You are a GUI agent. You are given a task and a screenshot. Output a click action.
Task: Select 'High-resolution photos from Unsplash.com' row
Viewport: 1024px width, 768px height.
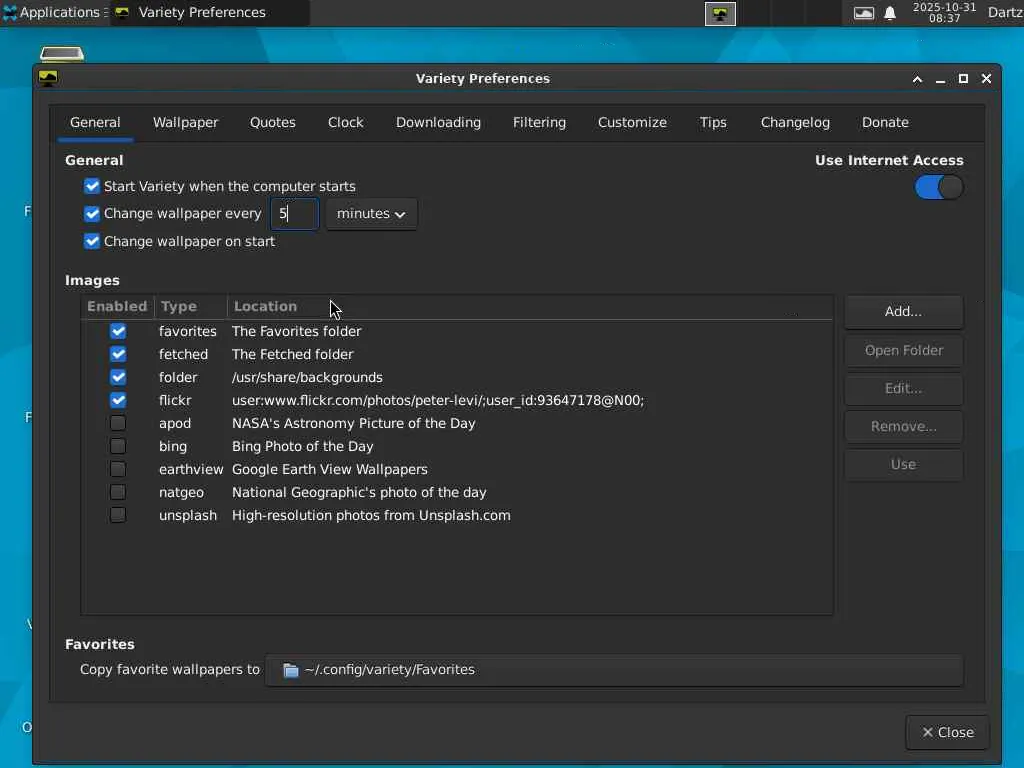click(x=457, y=515)
